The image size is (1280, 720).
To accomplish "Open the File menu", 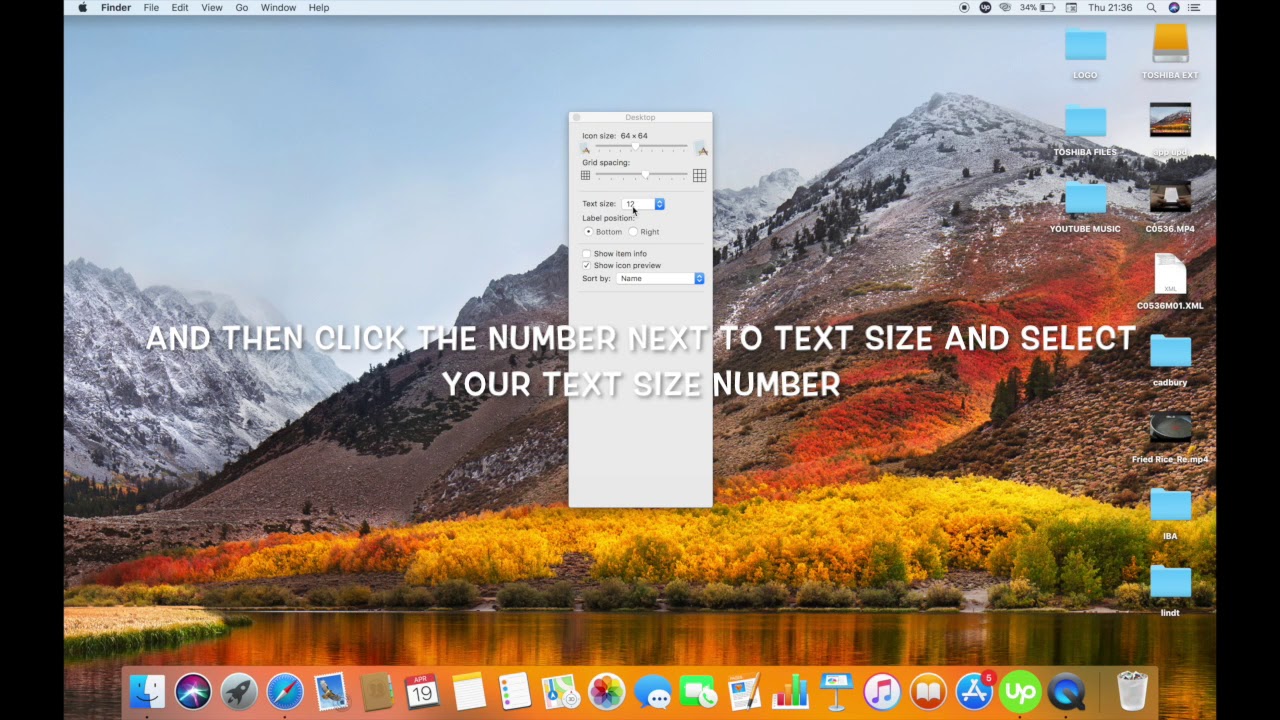I will (151, 7).
